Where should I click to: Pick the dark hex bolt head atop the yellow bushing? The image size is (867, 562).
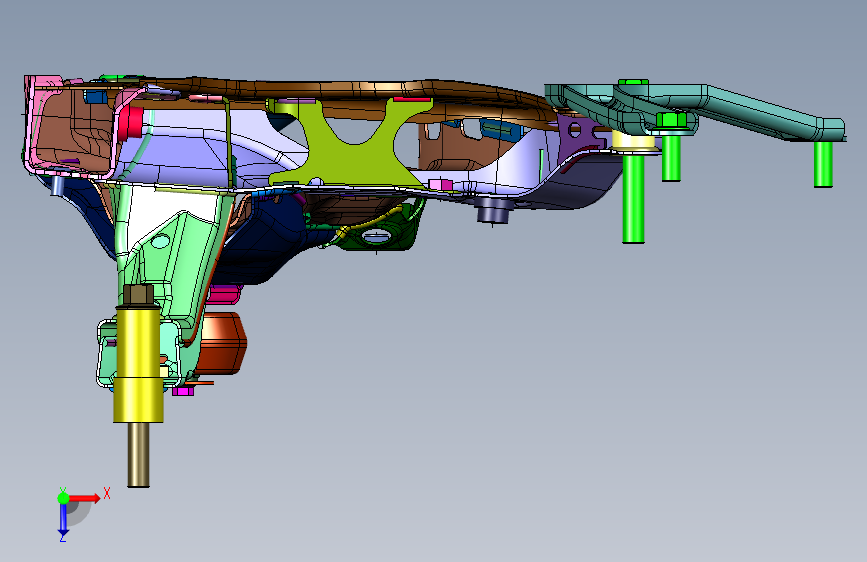[138, 296]
